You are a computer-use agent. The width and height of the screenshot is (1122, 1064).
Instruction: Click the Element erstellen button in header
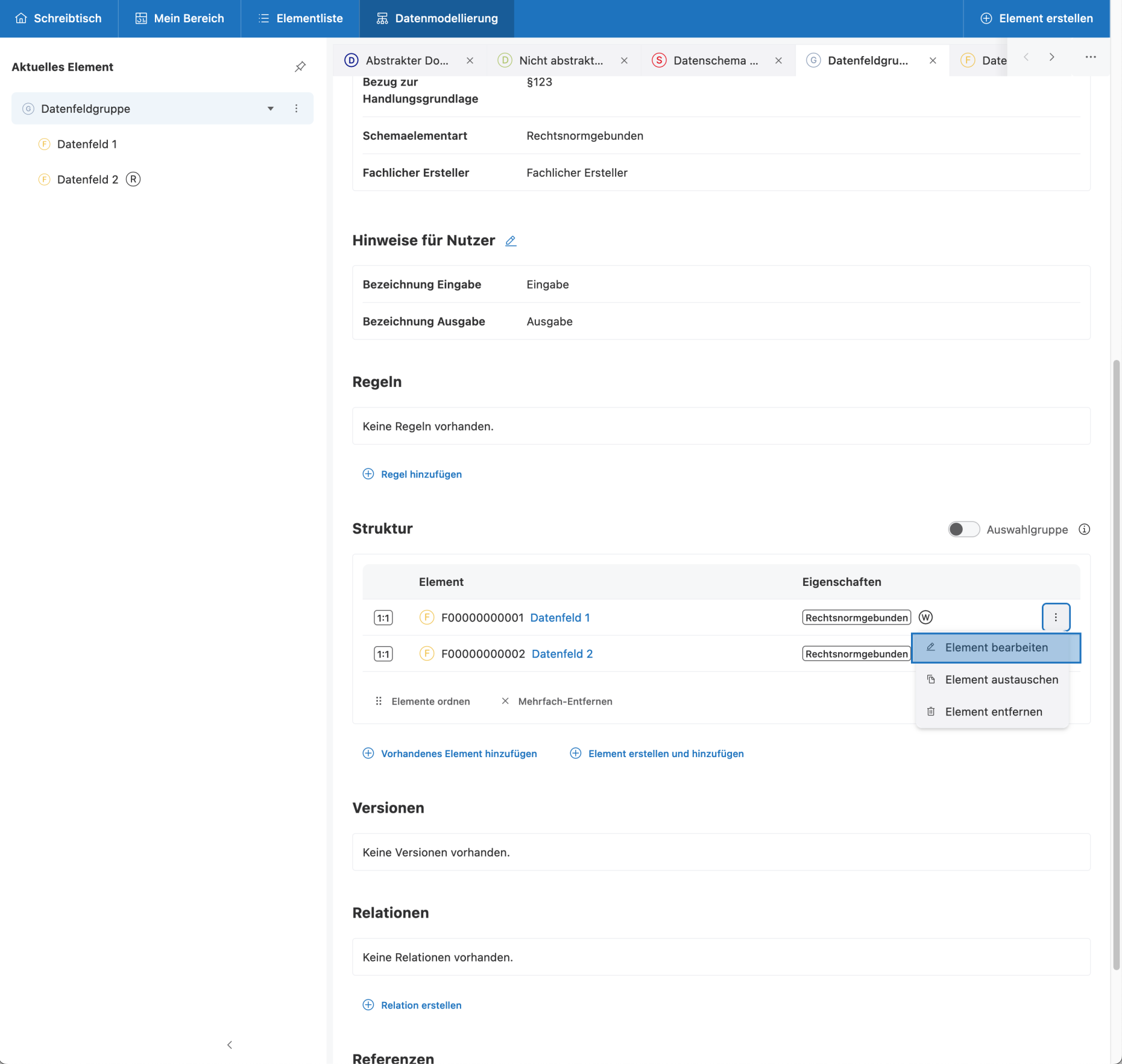click(x=1036, y=19)
